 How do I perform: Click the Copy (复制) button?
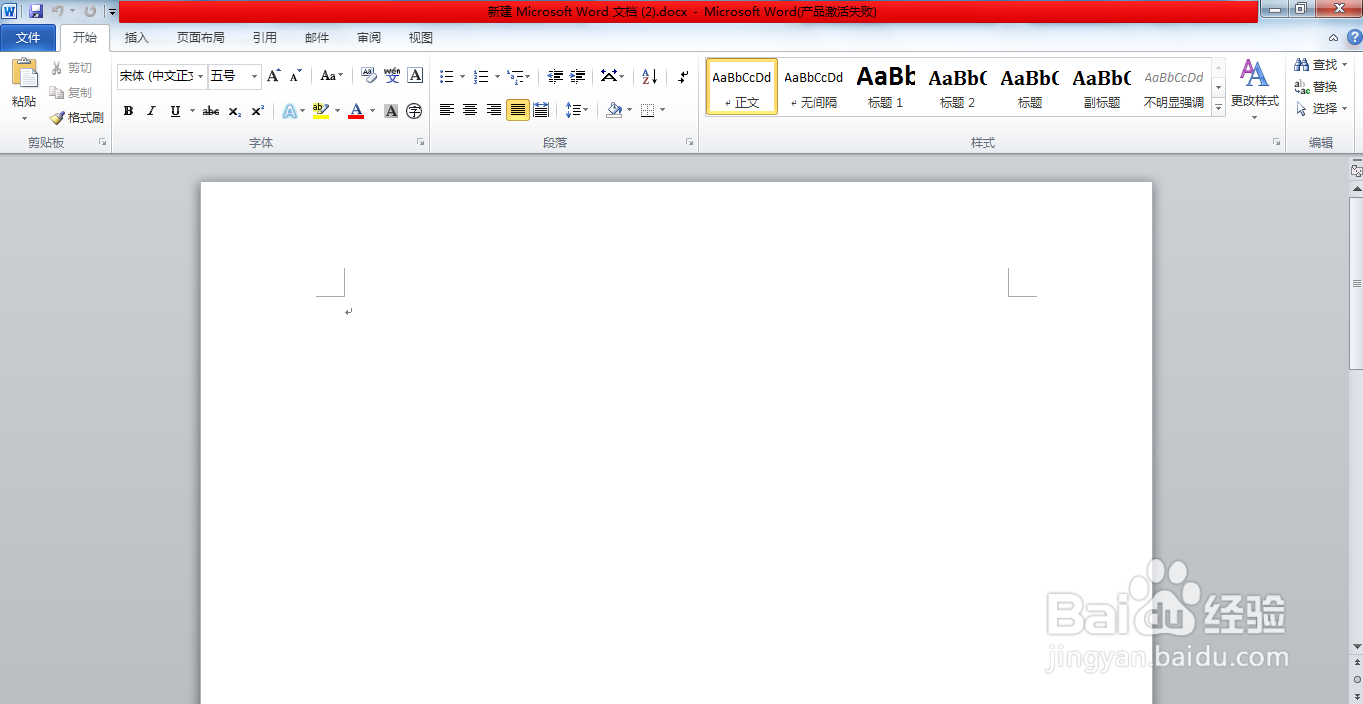(x=71, y=92)
